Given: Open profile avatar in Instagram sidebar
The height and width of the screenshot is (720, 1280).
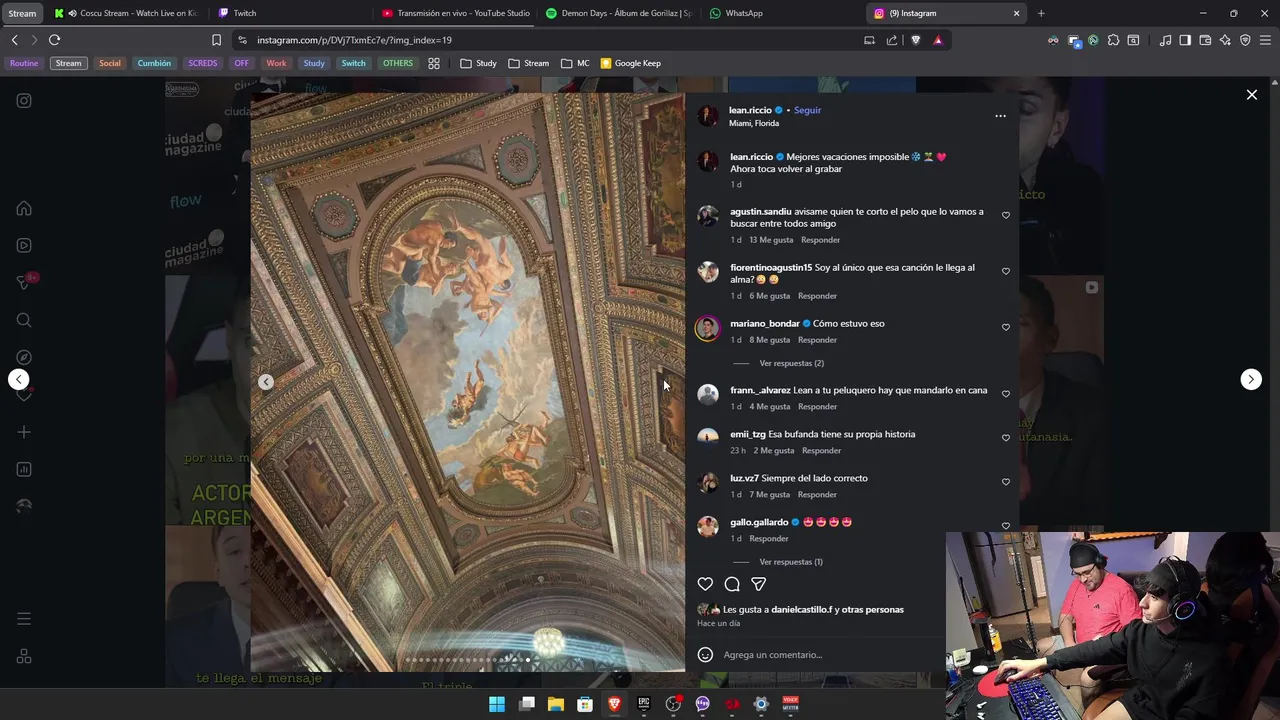Looking at the screenshot, I should click(x=24, y=506).
